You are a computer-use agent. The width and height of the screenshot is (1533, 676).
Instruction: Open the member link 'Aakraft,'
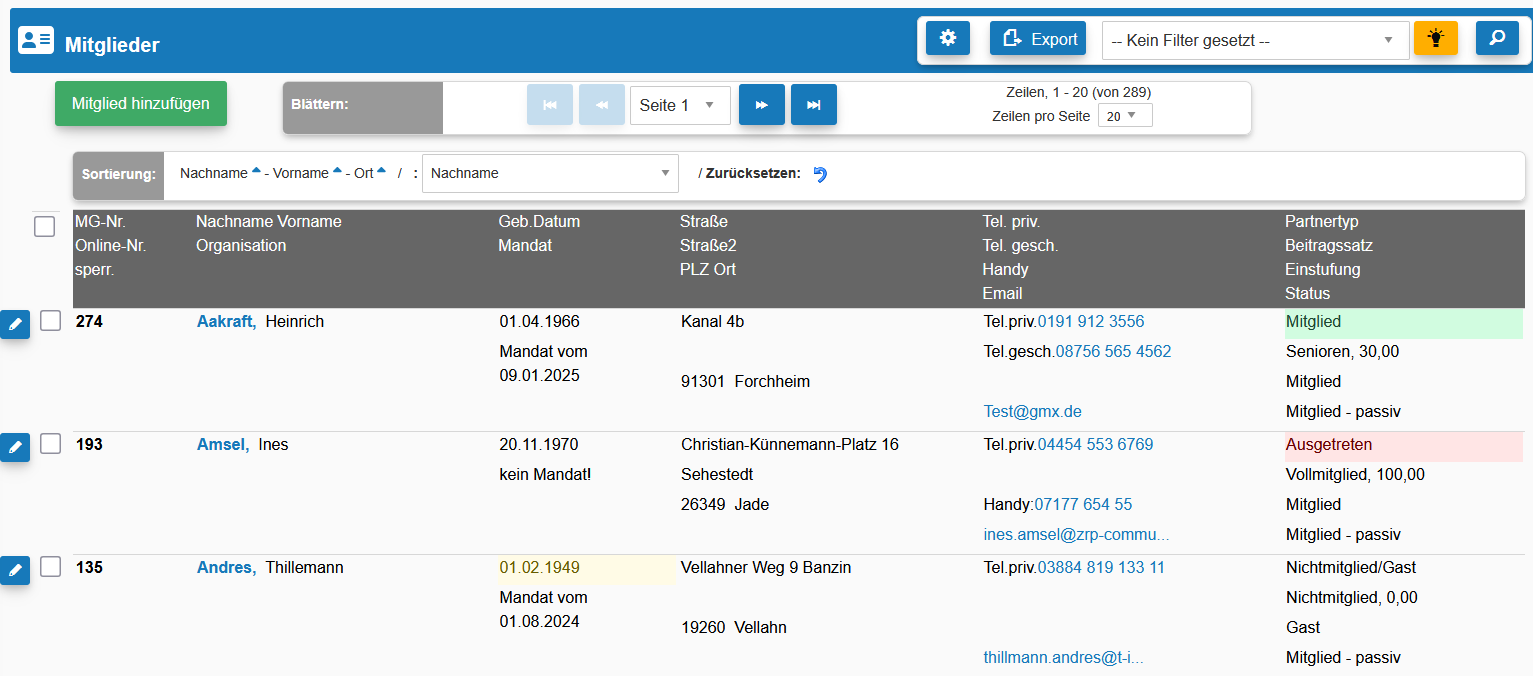[227, 321]
